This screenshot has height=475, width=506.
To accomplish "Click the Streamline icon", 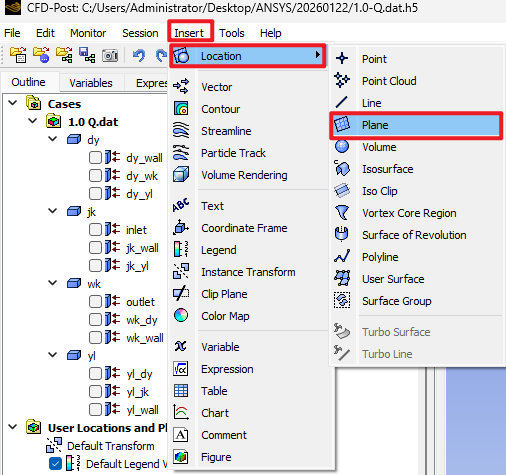I will 181,130.
